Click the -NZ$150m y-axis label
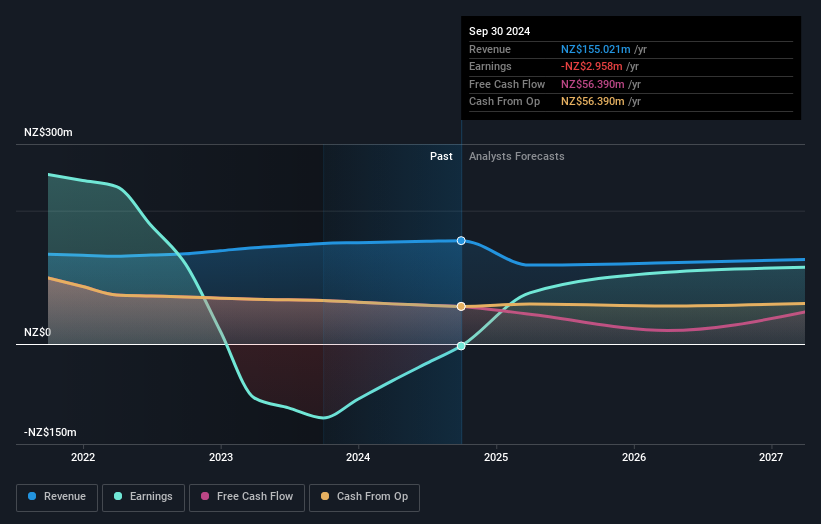Image resolution: width=821 pixels, height=524 pixels. (50, 432)
